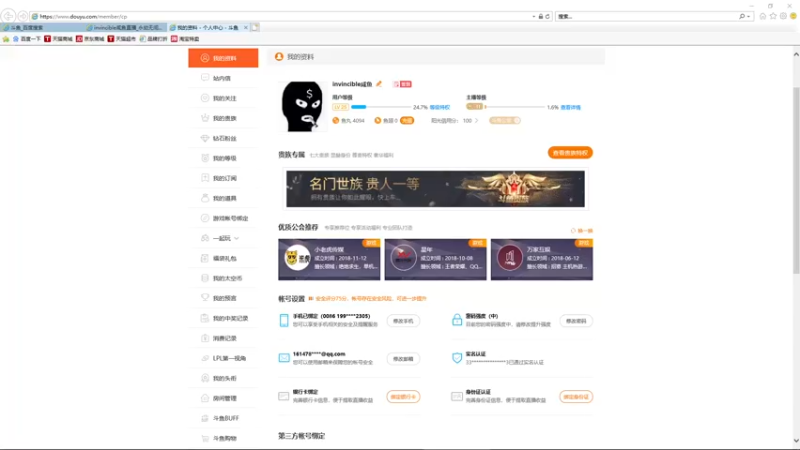Open 我的订阅 in the sidebar
The height and width of the screenshot is (450, 800).
pyautogui.click(x=223, y=178)
